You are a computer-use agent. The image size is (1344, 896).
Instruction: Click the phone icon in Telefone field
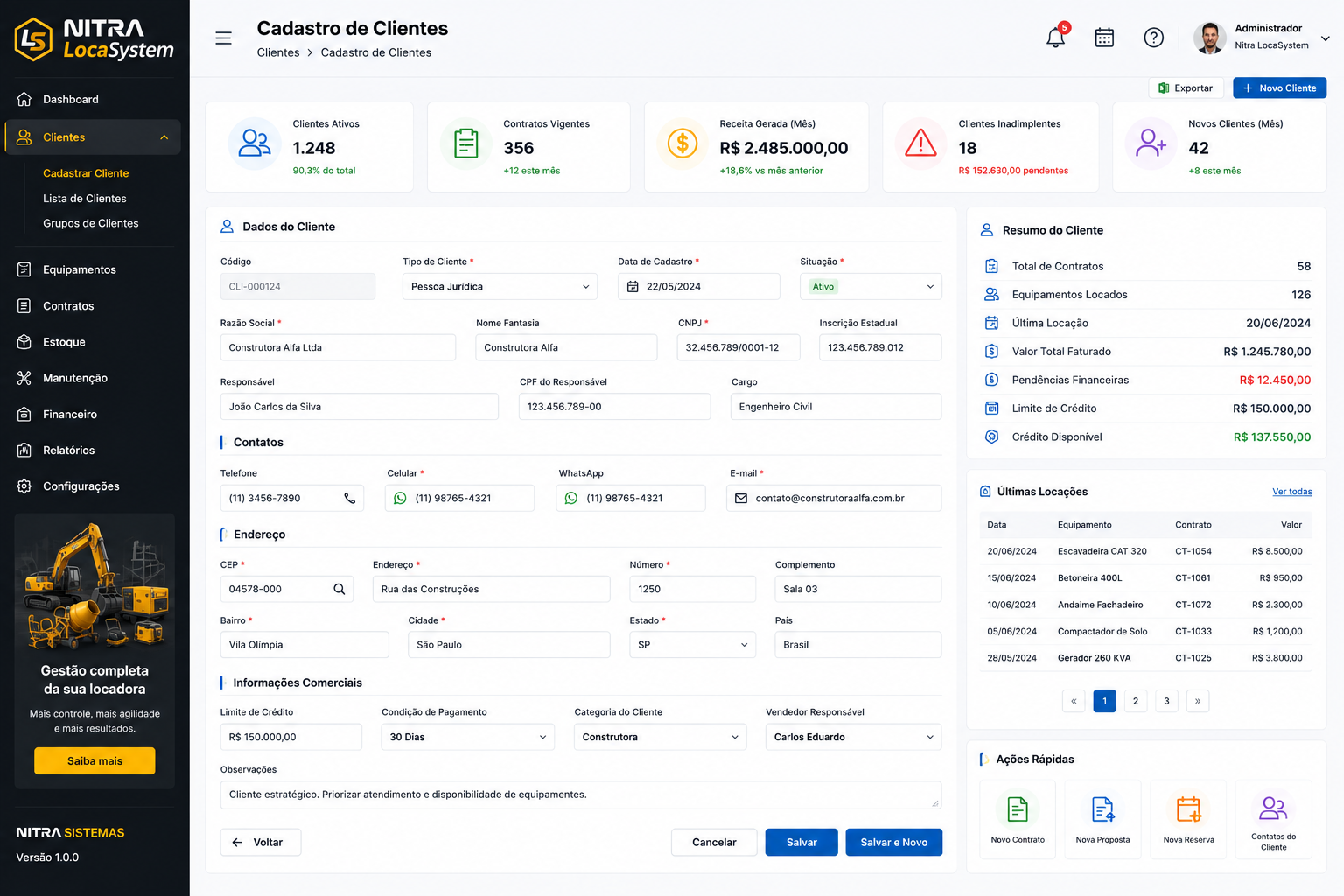point(349,499)
